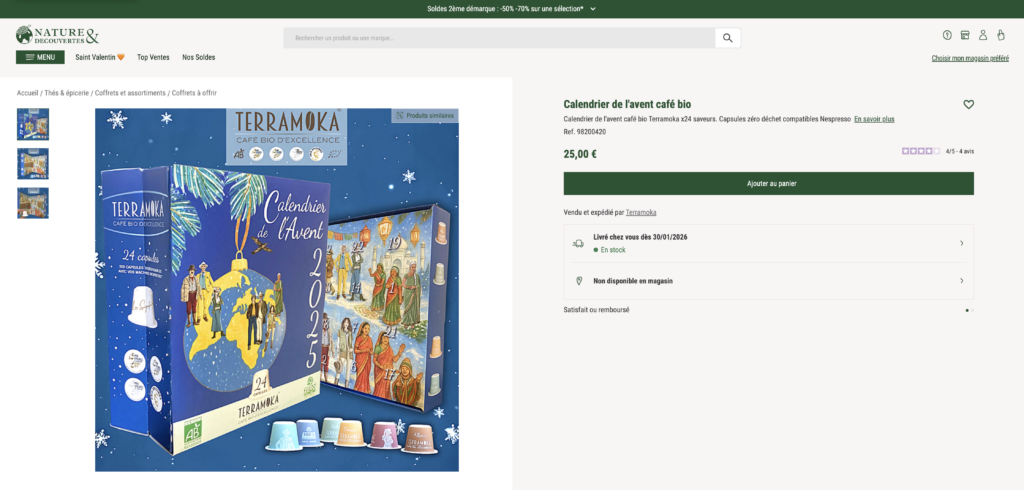Follow the En savoir plus link
The width and height of the screenshot is (1024, 490).
coord(874,119)
